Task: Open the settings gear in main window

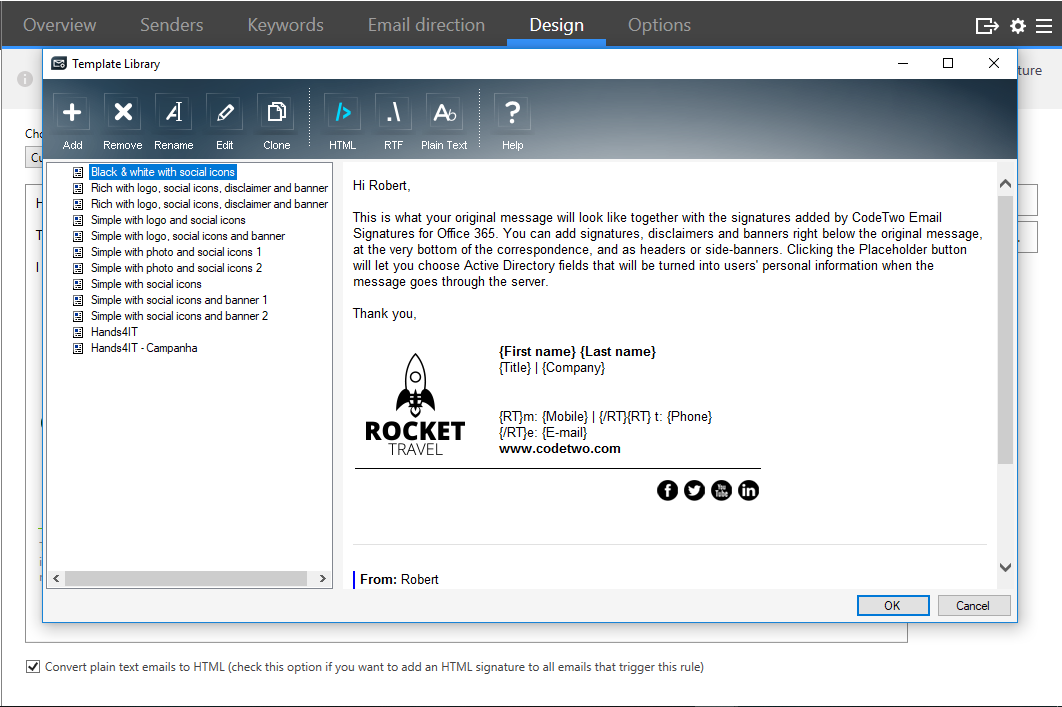Action: [1018, 26]
